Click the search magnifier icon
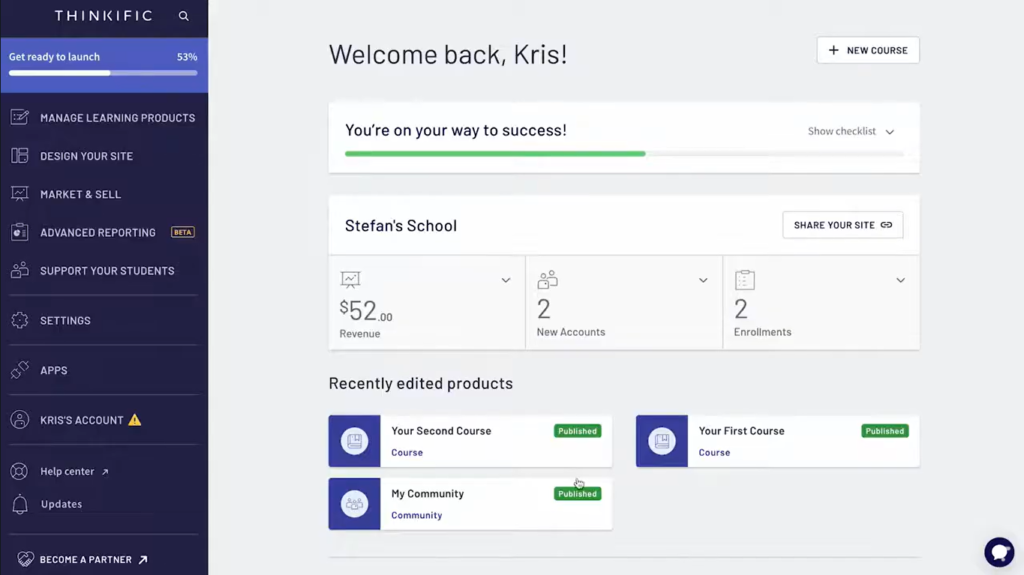This screenshot has width=1024, height=575. pyautogui.click(x=184, y=16)
